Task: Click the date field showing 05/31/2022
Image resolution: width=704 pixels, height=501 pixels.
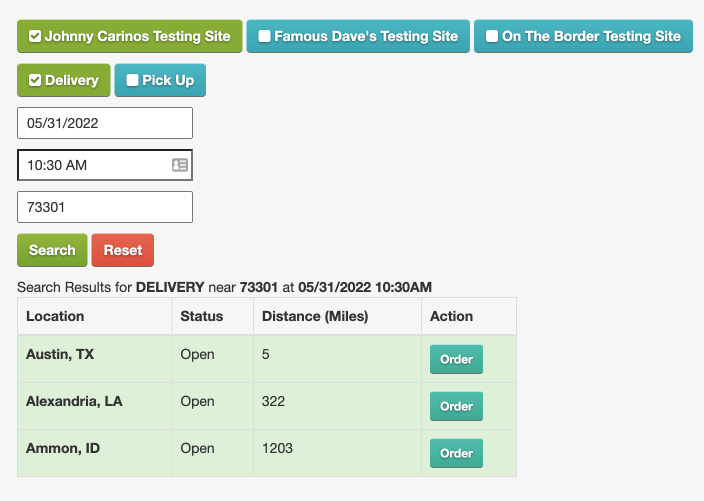Action: point(104,123)
